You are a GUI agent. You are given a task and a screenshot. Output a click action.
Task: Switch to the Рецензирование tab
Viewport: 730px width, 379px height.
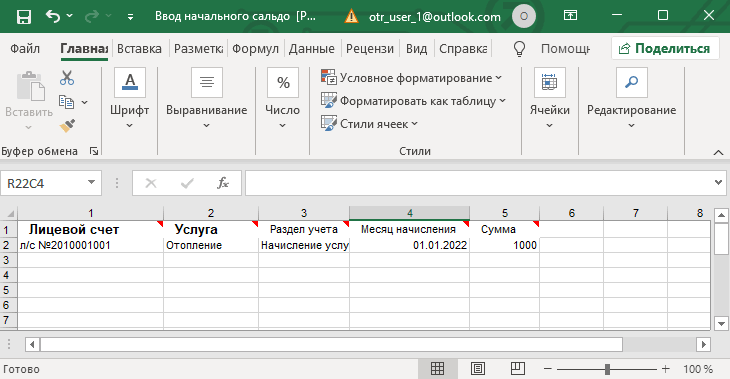[370, 48]
